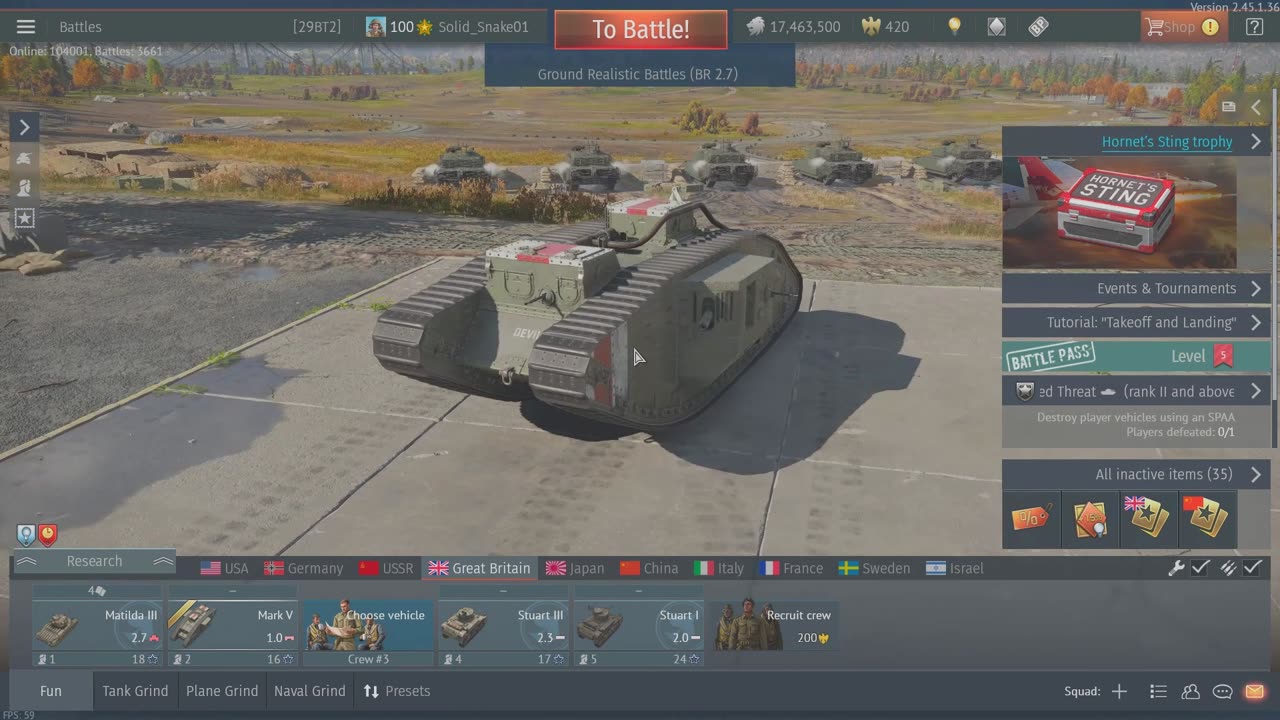Toggle the auto-repair wrench checkbox
Viewport: 1280px width, 720px height.
point(1200,568)
